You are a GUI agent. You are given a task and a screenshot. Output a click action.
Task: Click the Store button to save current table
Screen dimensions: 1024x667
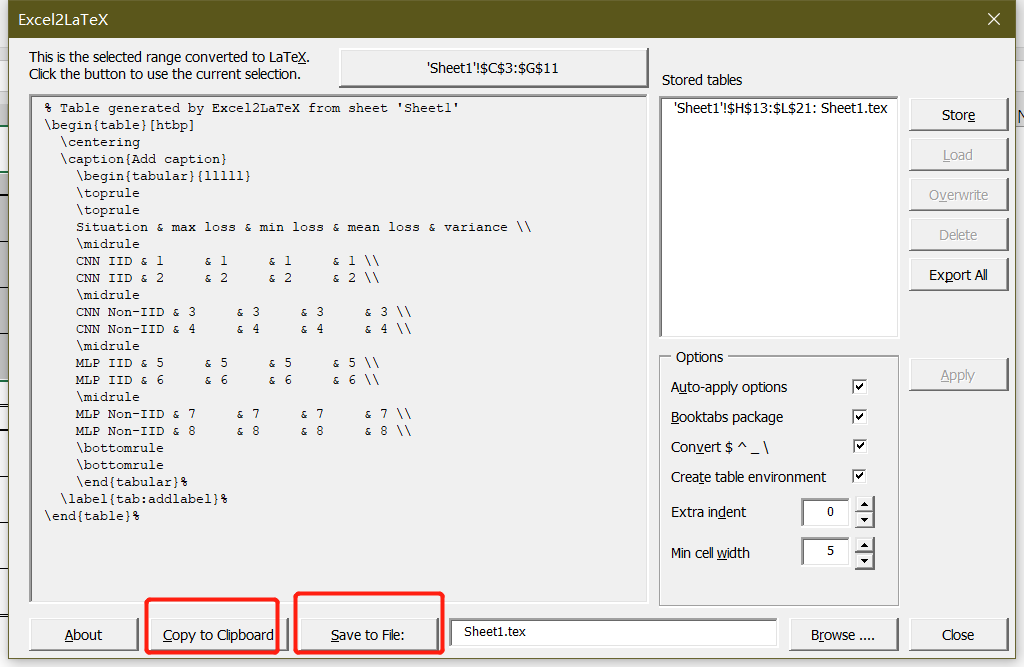tap(957, 114)
